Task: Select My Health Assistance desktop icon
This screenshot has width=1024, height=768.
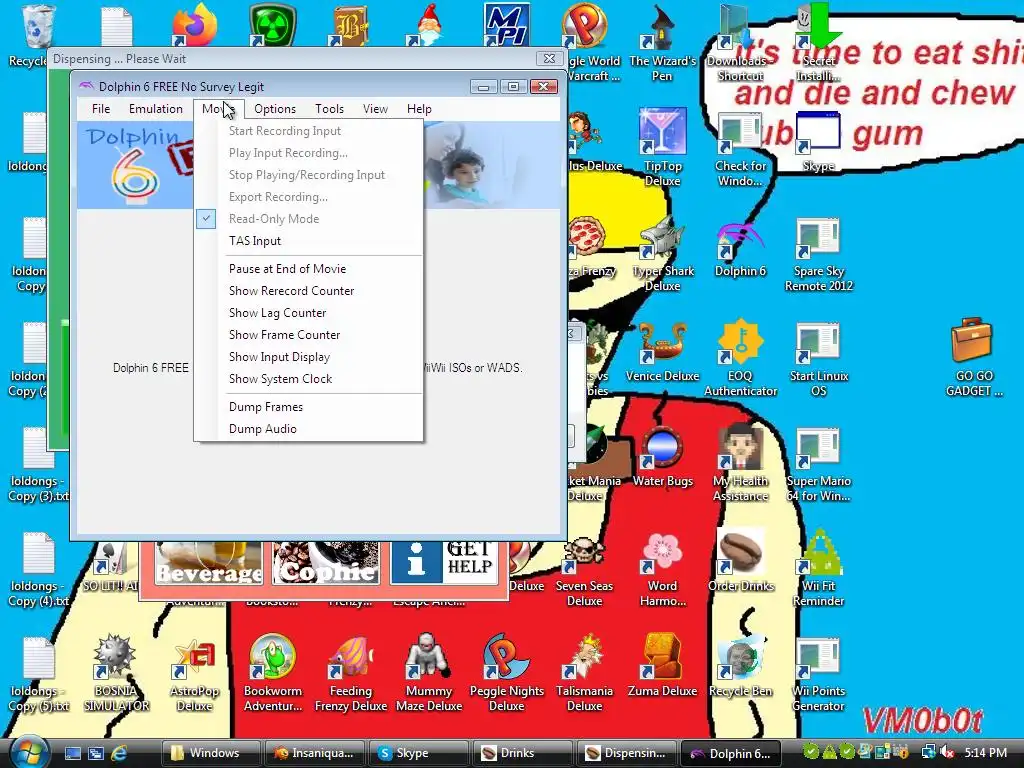Action: pyautogui.click(x=741, y=464)
